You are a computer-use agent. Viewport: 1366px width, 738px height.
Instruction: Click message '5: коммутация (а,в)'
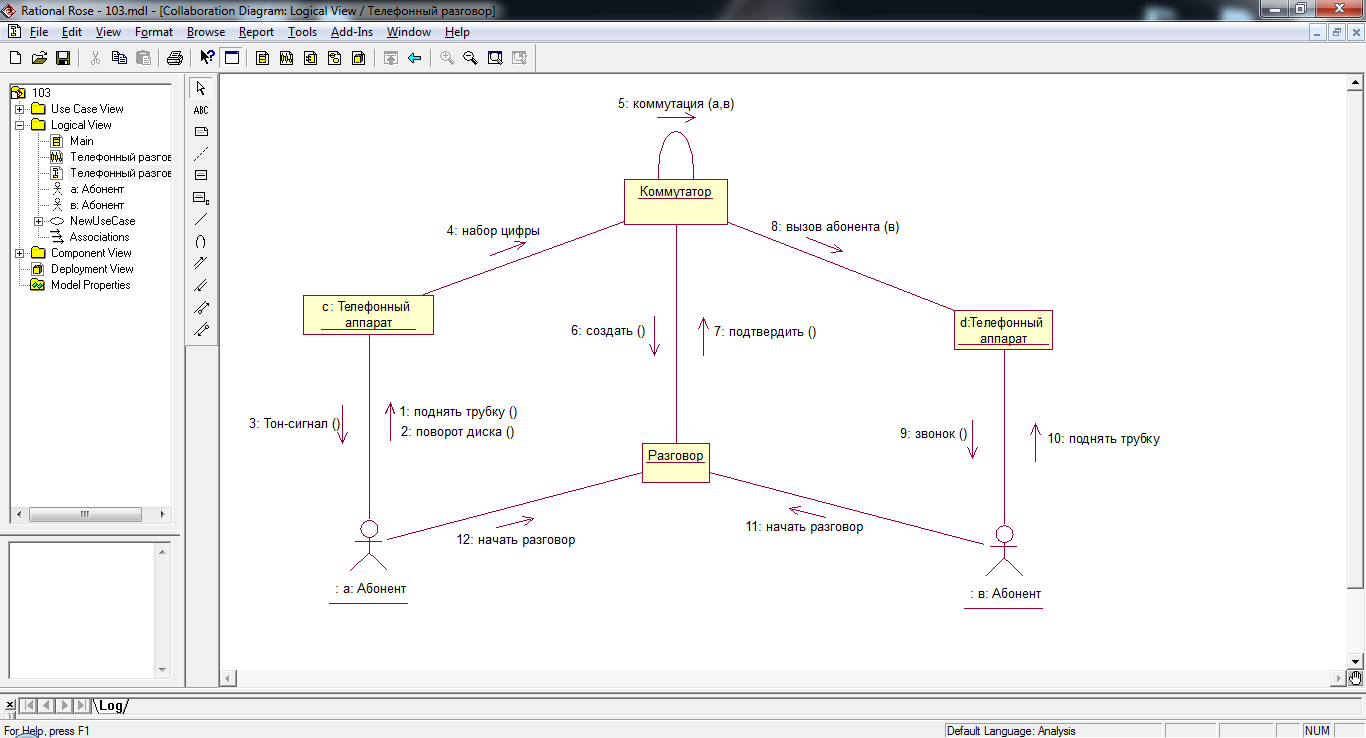pos(676,103)
